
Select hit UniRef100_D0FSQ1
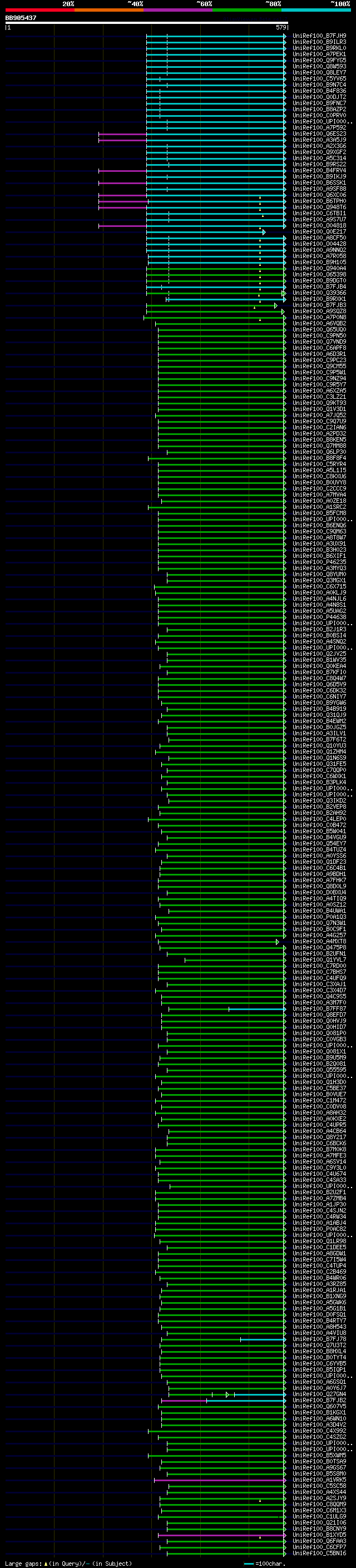click(x=319, y=1315)
